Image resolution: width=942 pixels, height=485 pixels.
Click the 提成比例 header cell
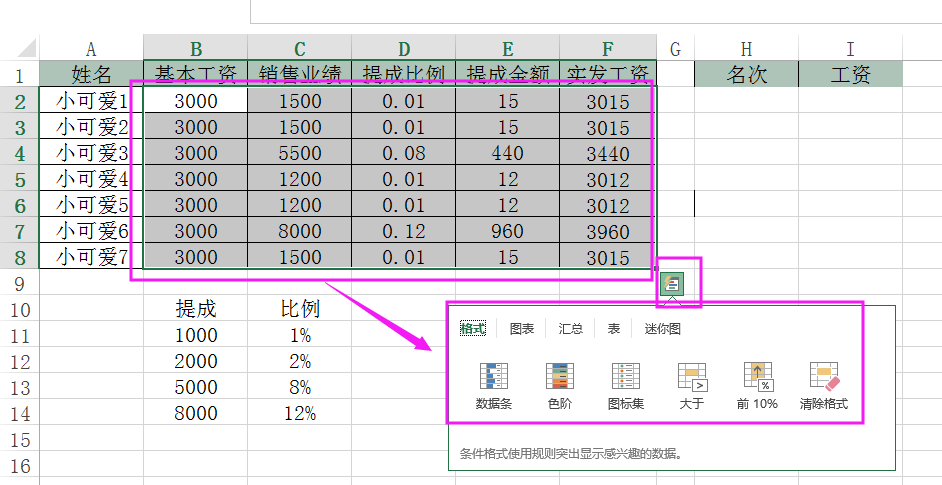[404, 74]
